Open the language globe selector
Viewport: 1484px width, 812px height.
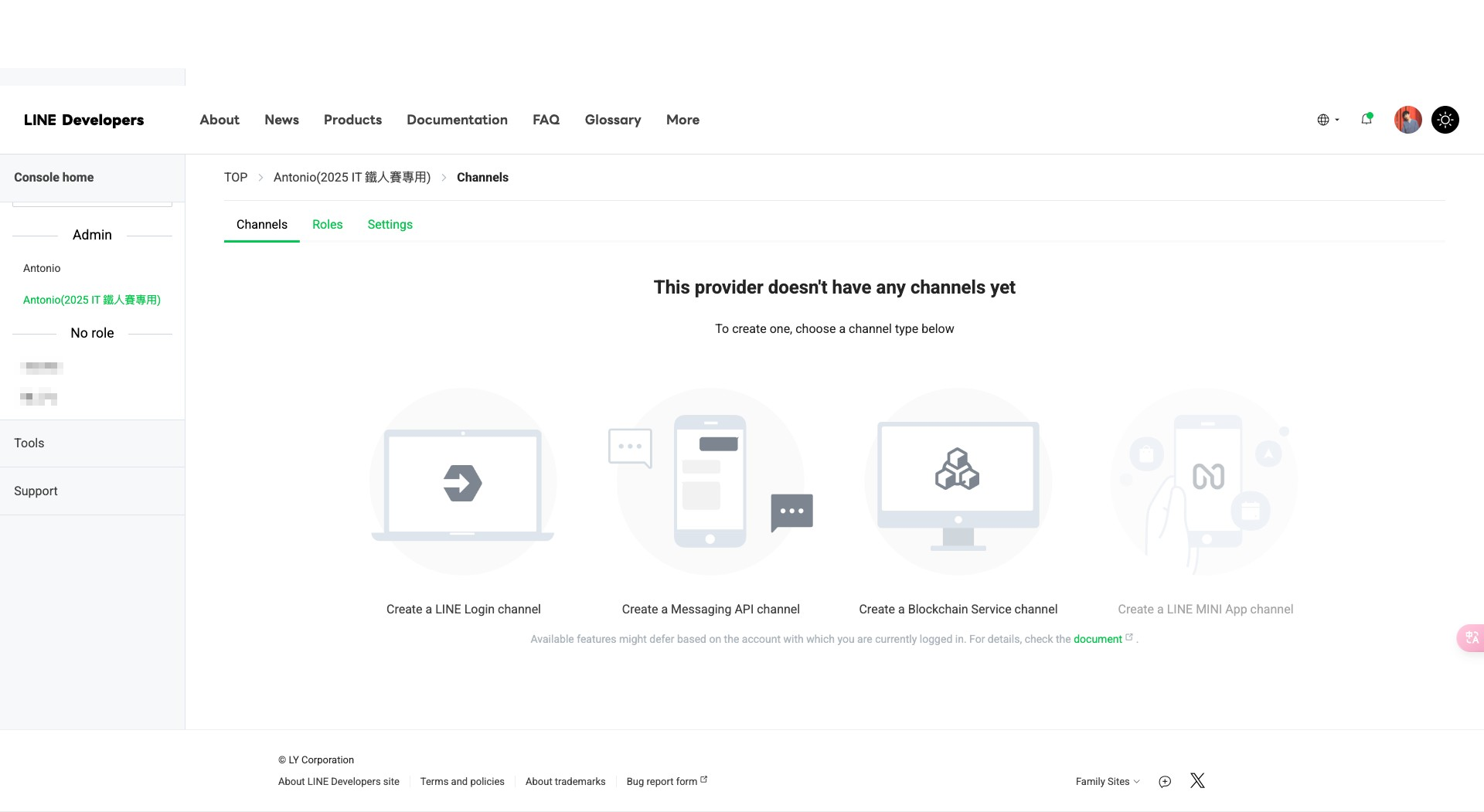pos(1328,120)
